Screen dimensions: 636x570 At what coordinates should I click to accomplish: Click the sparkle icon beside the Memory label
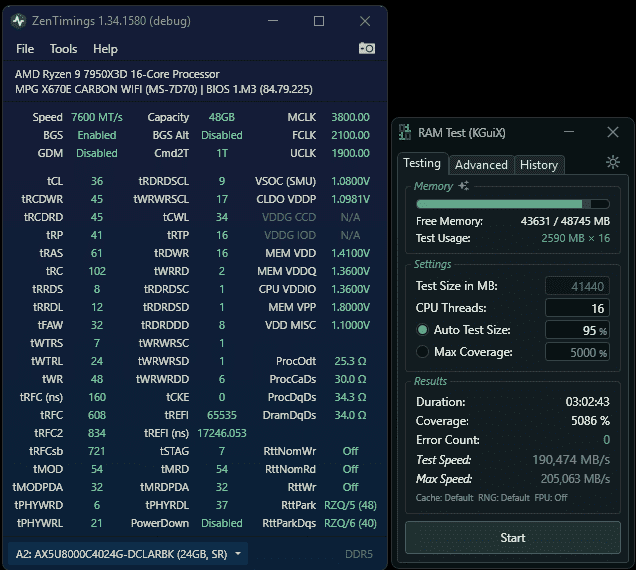(x=464, y=186)
